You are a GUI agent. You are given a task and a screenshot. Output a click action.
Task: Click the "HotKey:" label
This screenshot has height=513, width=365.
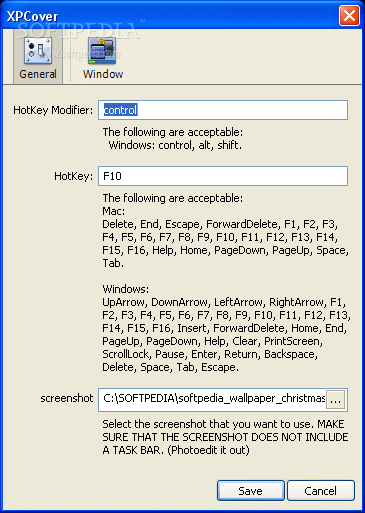pyautogui.click(x=73, y=176)
